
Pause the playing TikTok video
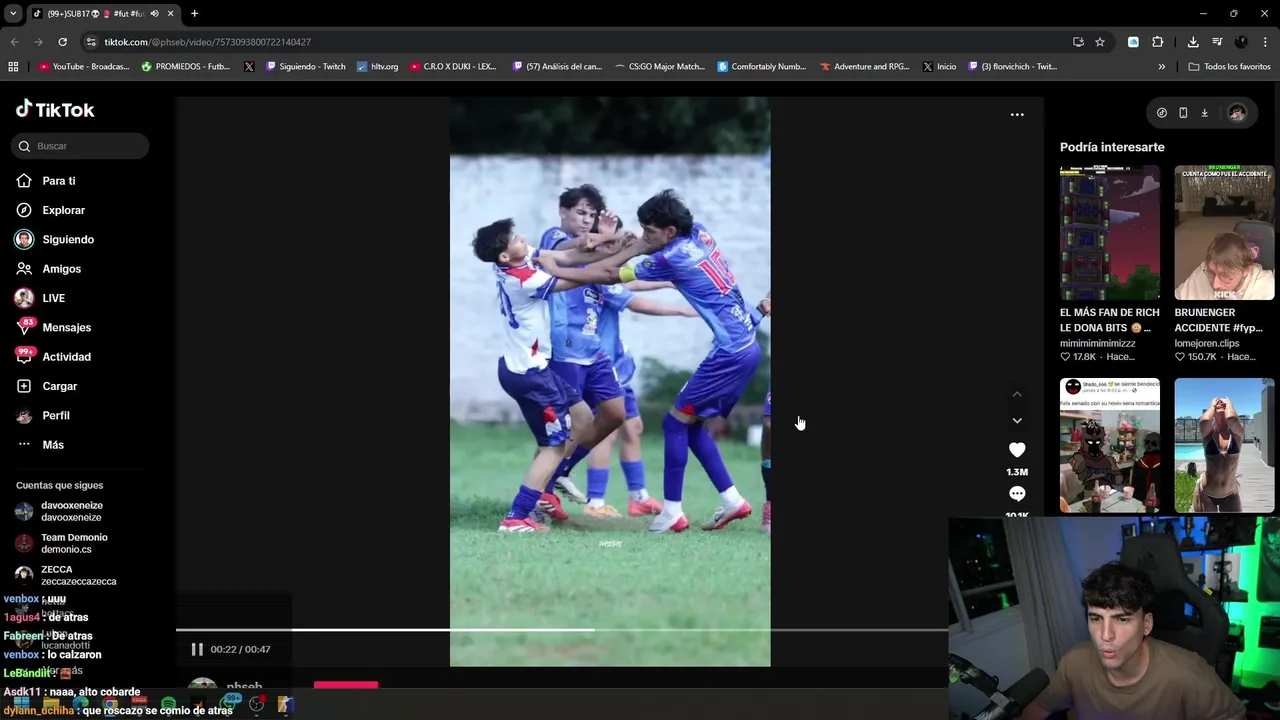(x=197, y=649)
